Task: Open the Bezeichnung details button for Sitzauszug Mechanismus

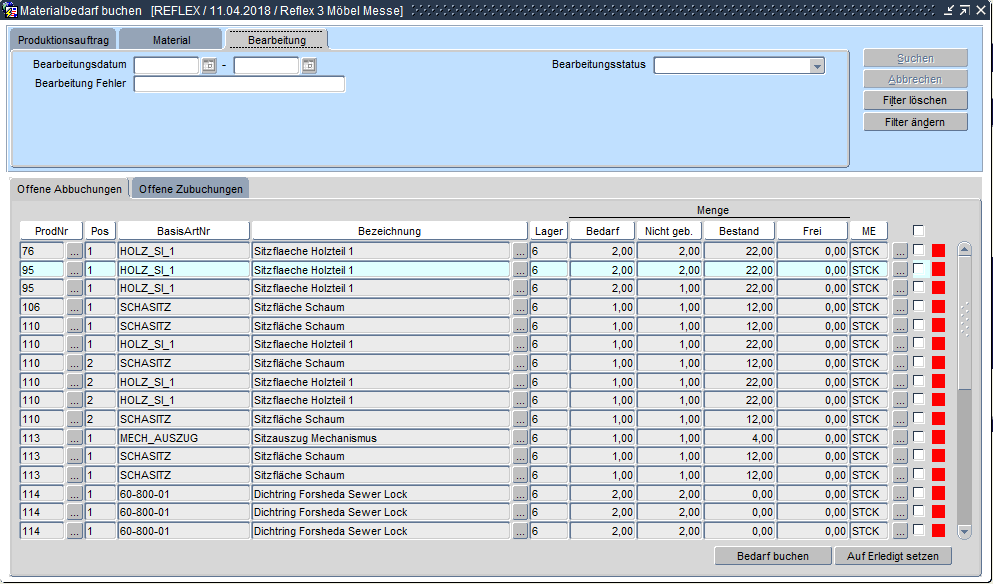Action: tap(520, 438)
